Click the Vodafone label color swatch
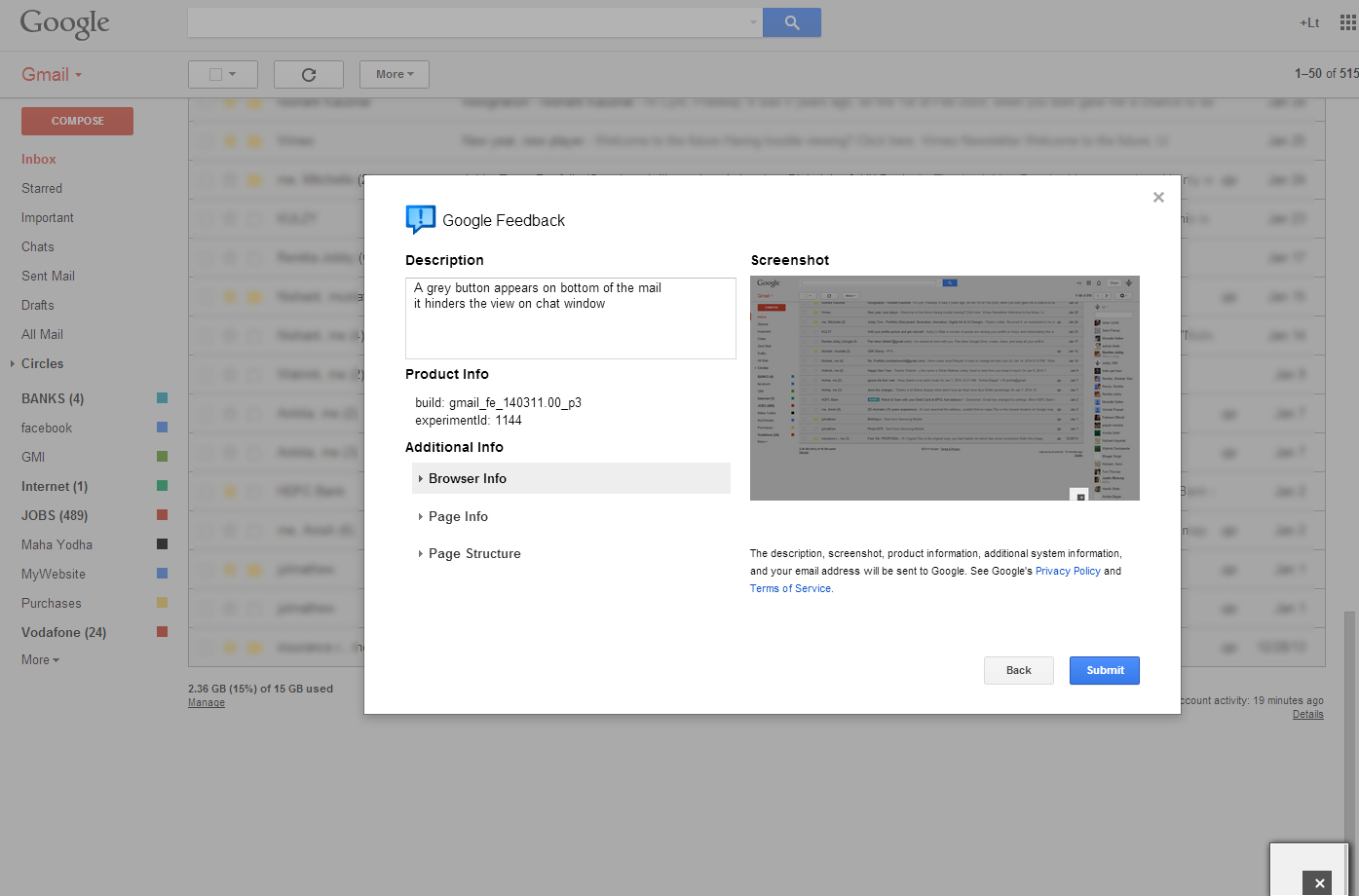1359x896 pixels. point(163,631)
